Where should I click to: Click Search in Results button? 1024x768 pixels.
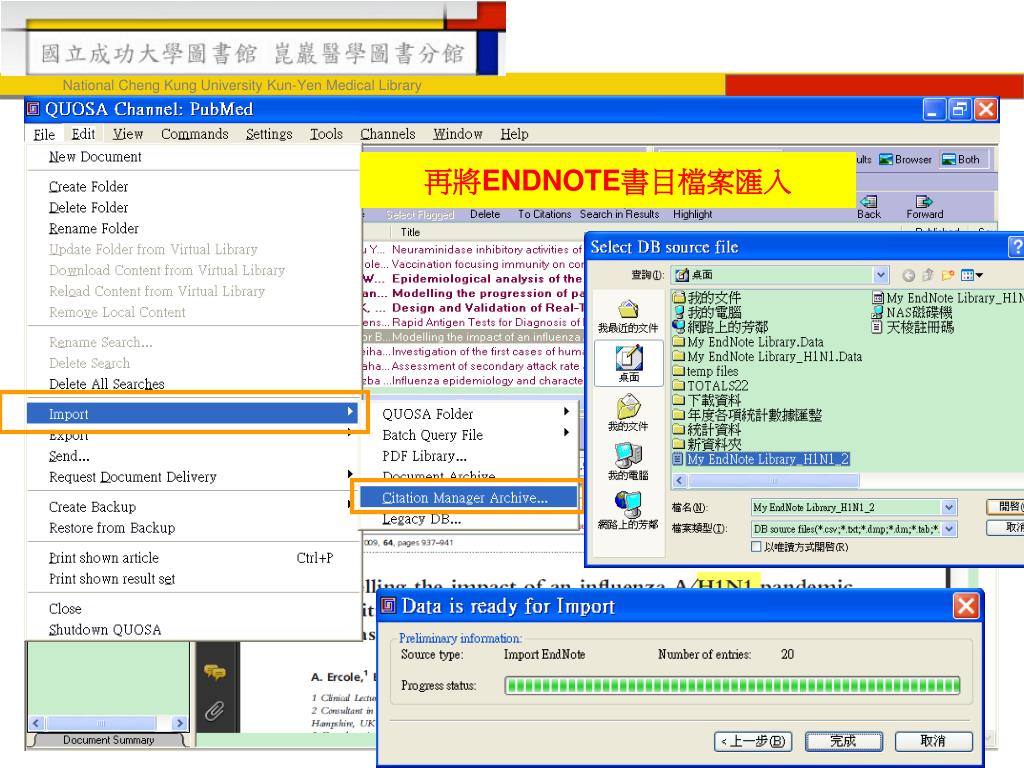619,214
